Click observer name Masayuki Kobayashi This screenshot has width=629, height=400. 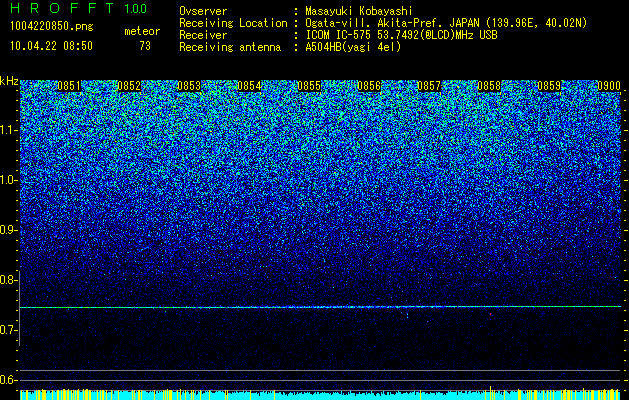pyautogui.click(x=359, y=11)
